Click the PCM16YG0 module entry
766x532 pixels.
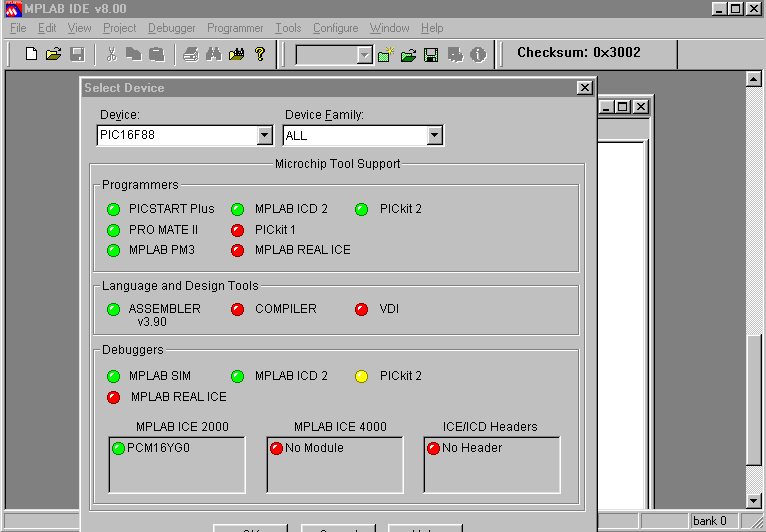(x=158, y=448)
